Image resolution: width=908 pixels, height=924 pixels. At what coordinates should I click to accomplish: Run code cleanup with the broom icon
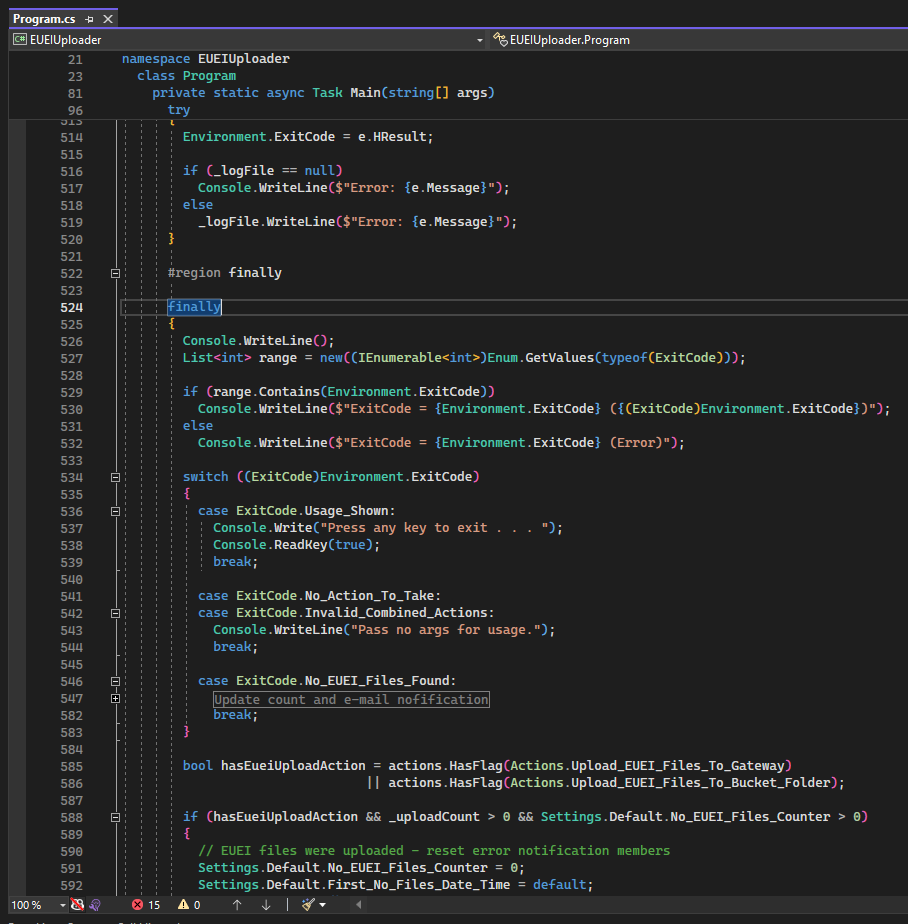click(x=308, y=905)
